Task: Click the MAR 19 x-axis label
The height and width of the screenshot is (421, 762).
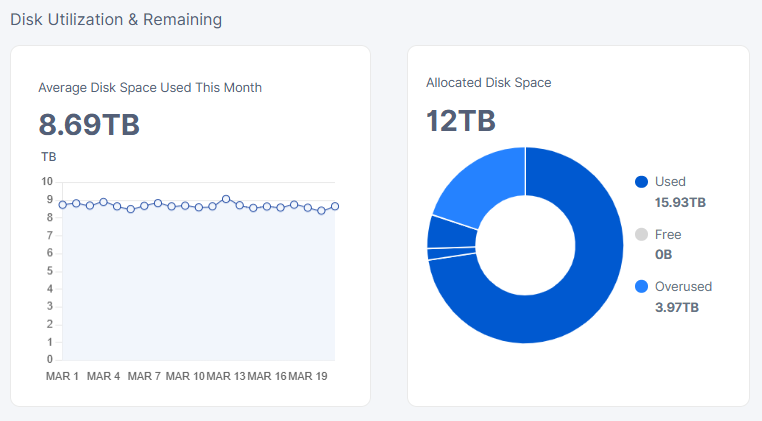Action: click(309, 376)
